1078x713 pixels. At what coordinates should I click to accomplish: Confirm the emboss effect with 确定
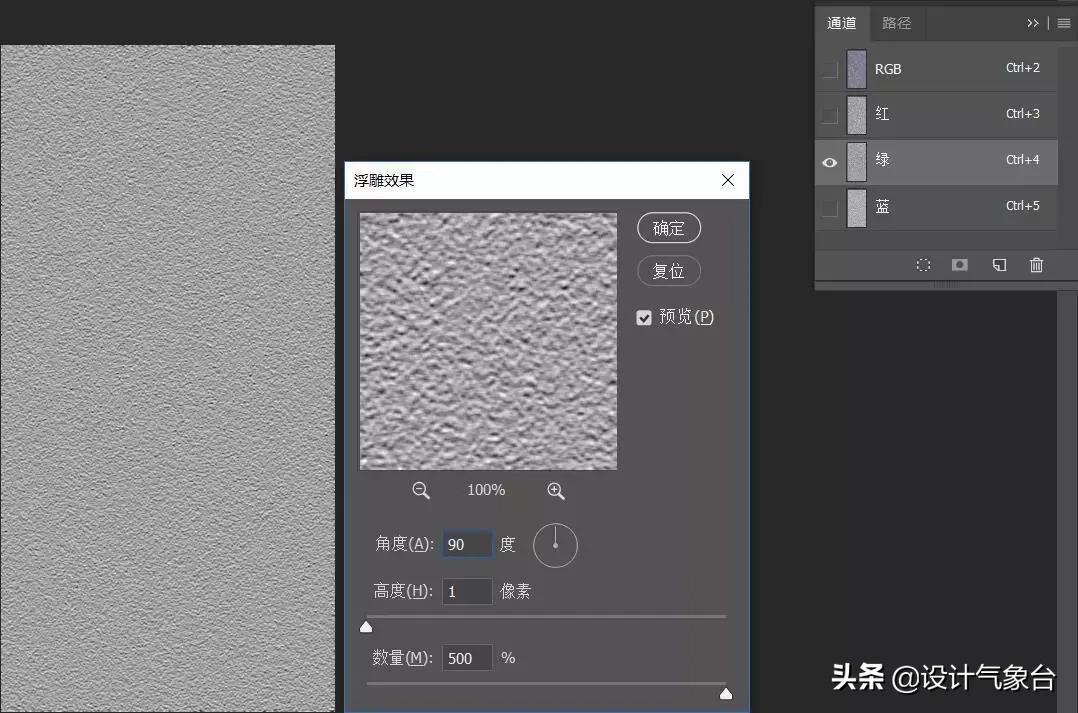(x=668, y=228)
